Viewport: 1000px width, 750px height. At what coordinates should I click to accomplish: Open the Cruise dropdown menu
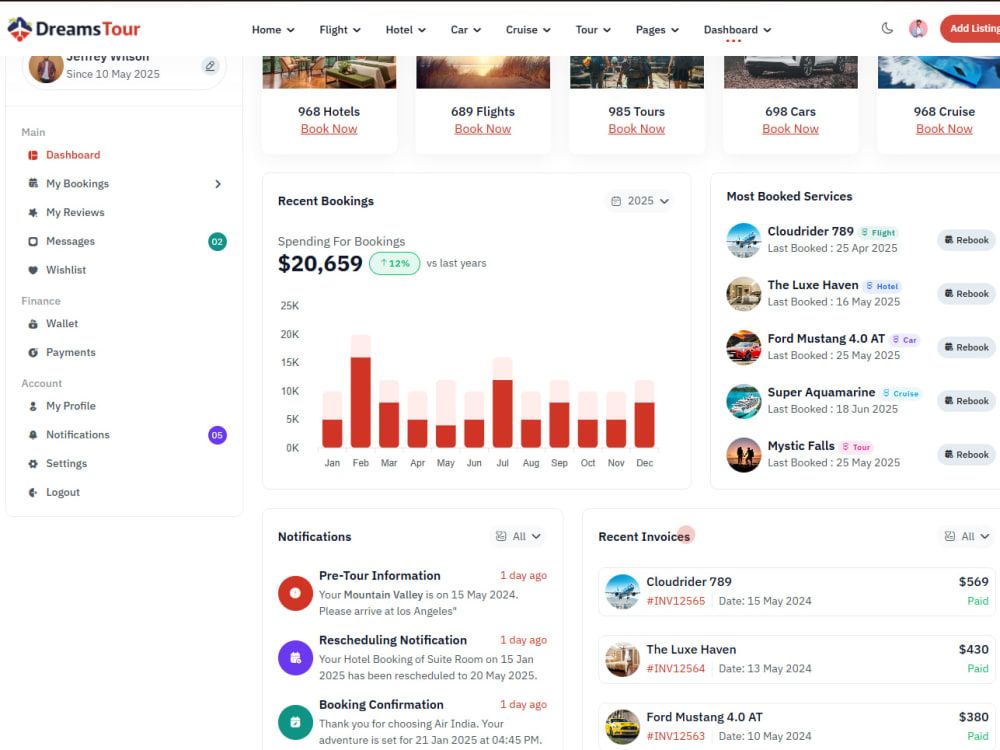[x=528, y=30]
